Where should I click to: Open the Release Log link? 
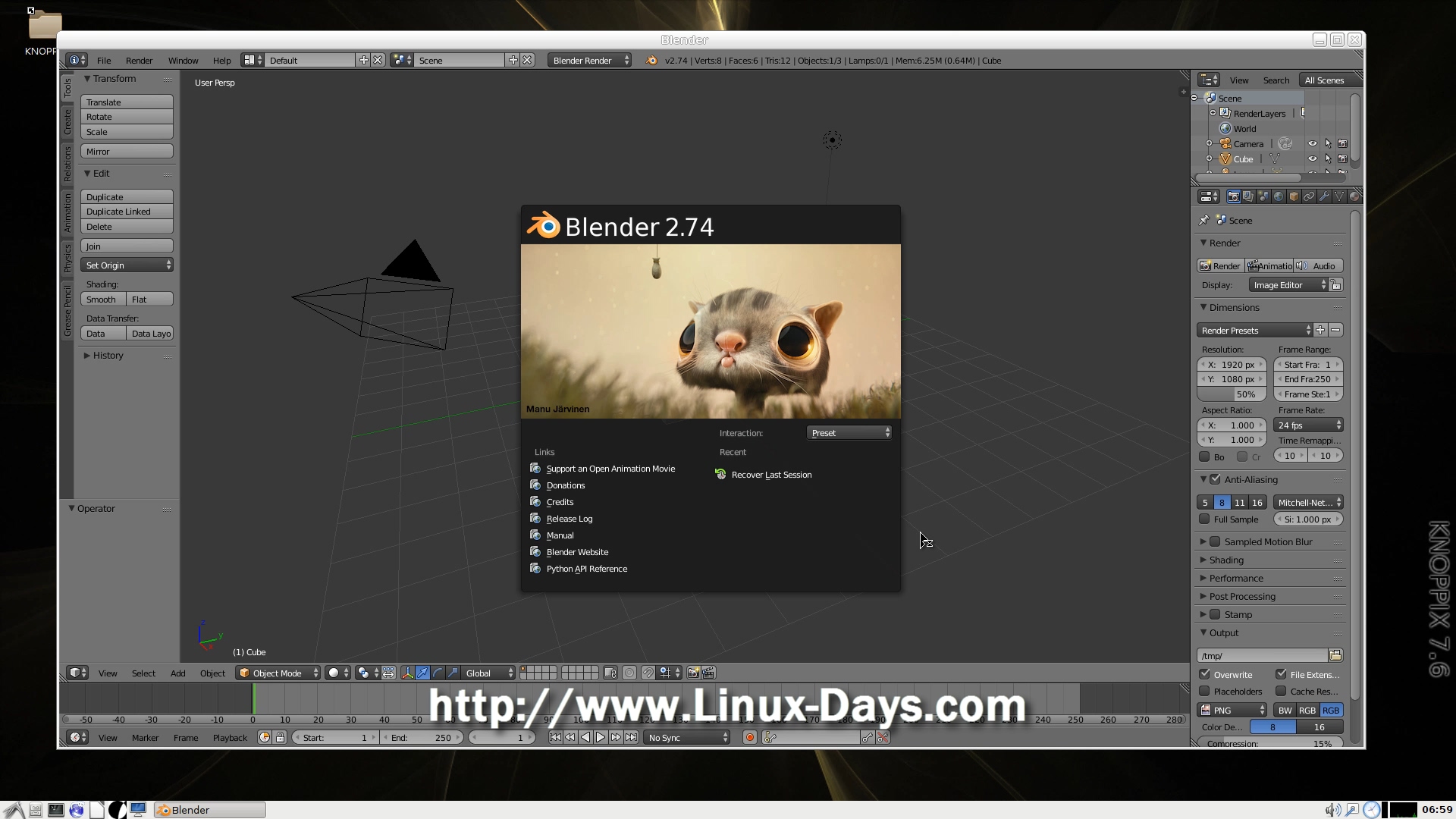[x=570, y=519]
